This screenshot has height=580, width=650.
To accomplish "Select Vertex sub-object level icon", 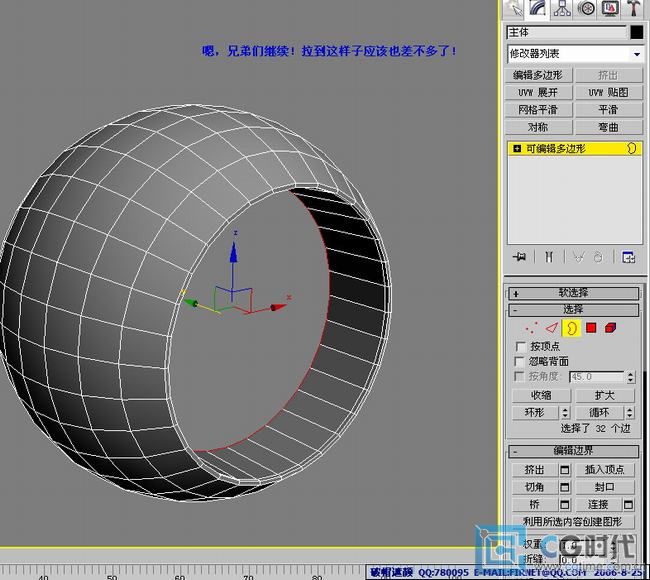I will coord(531,328).
